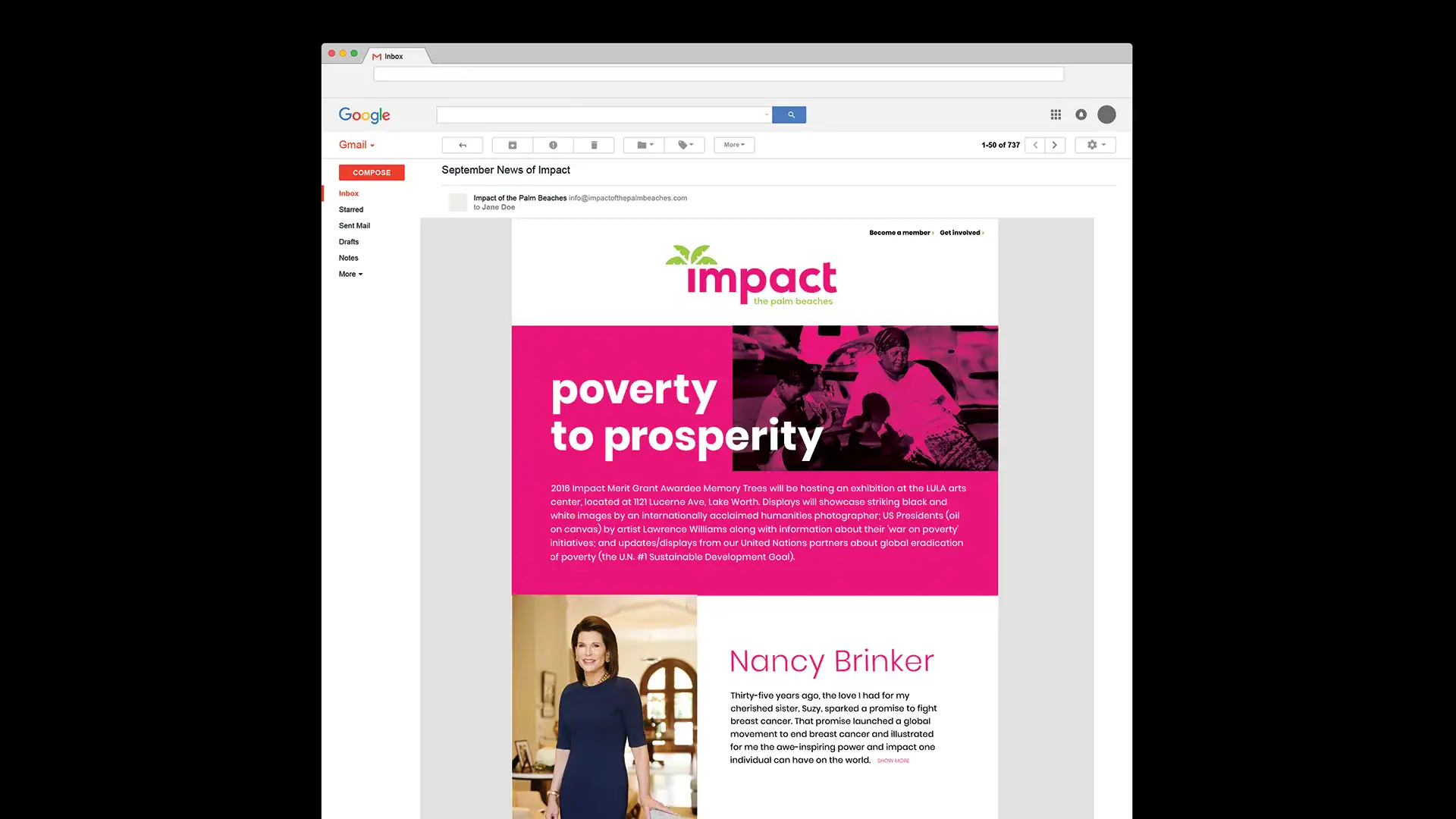The height and width of the screenshot is (819, 1456).
Task: Delete the email with the trash icon
Action: coord(594,145)
